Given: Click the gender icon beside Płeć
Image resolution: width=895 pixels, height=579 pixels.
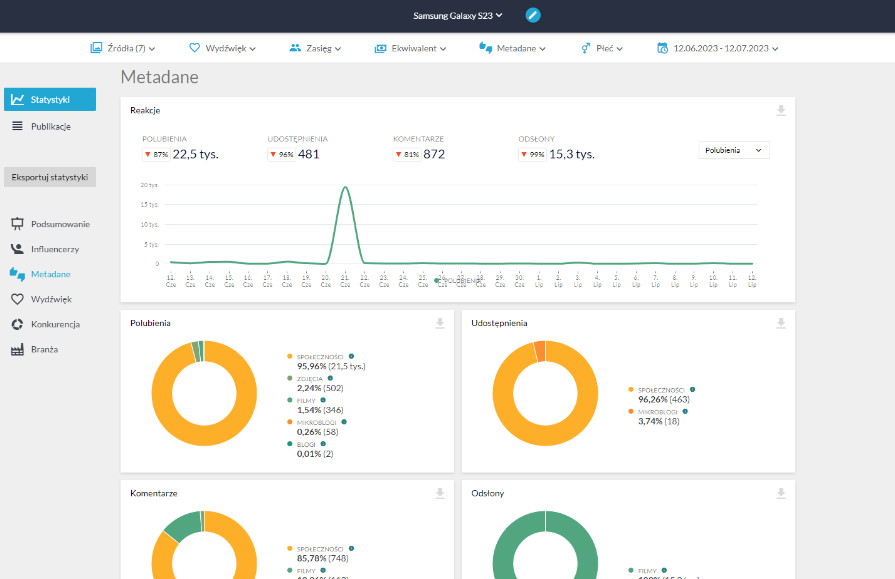Looking at the screenshot, I should [586, 49].
